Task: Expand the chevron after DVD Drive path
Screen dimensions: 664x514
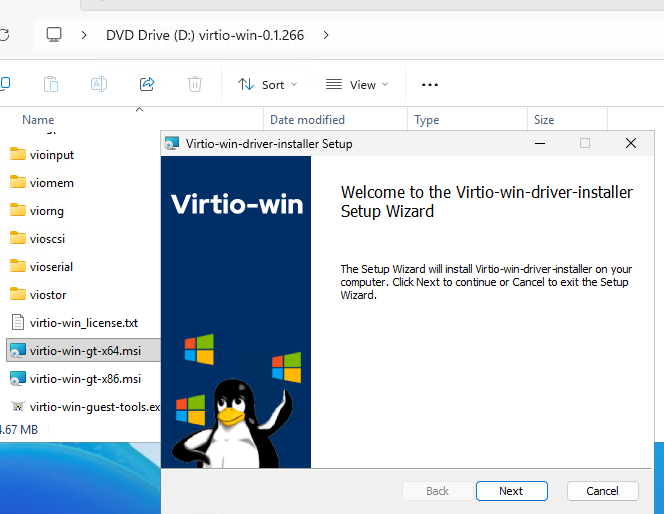Action: pos(326,35)
